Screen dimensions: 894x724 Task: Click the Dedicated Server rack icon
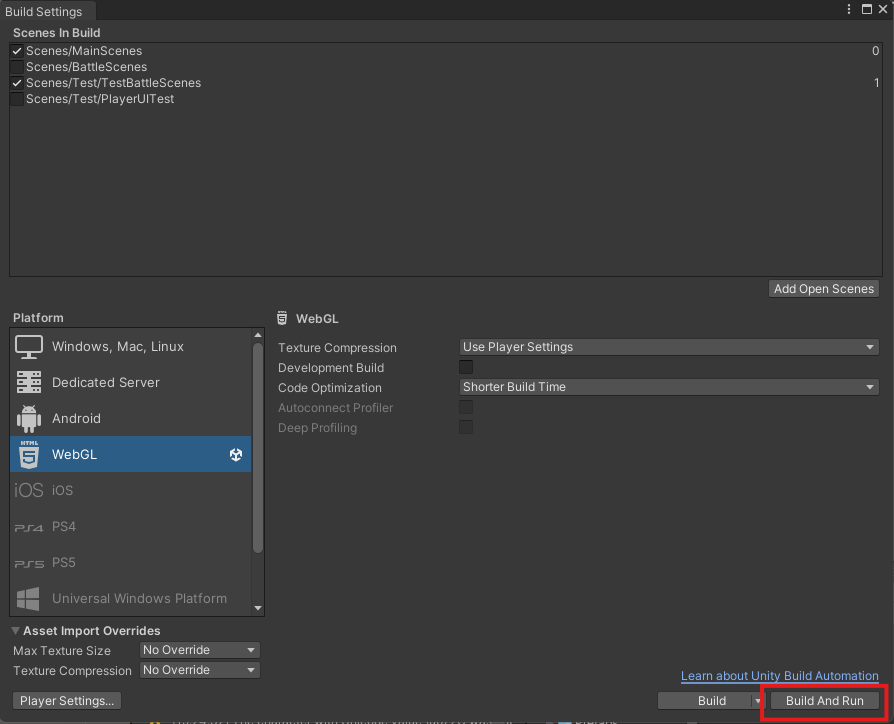click(x=29, y=383)
